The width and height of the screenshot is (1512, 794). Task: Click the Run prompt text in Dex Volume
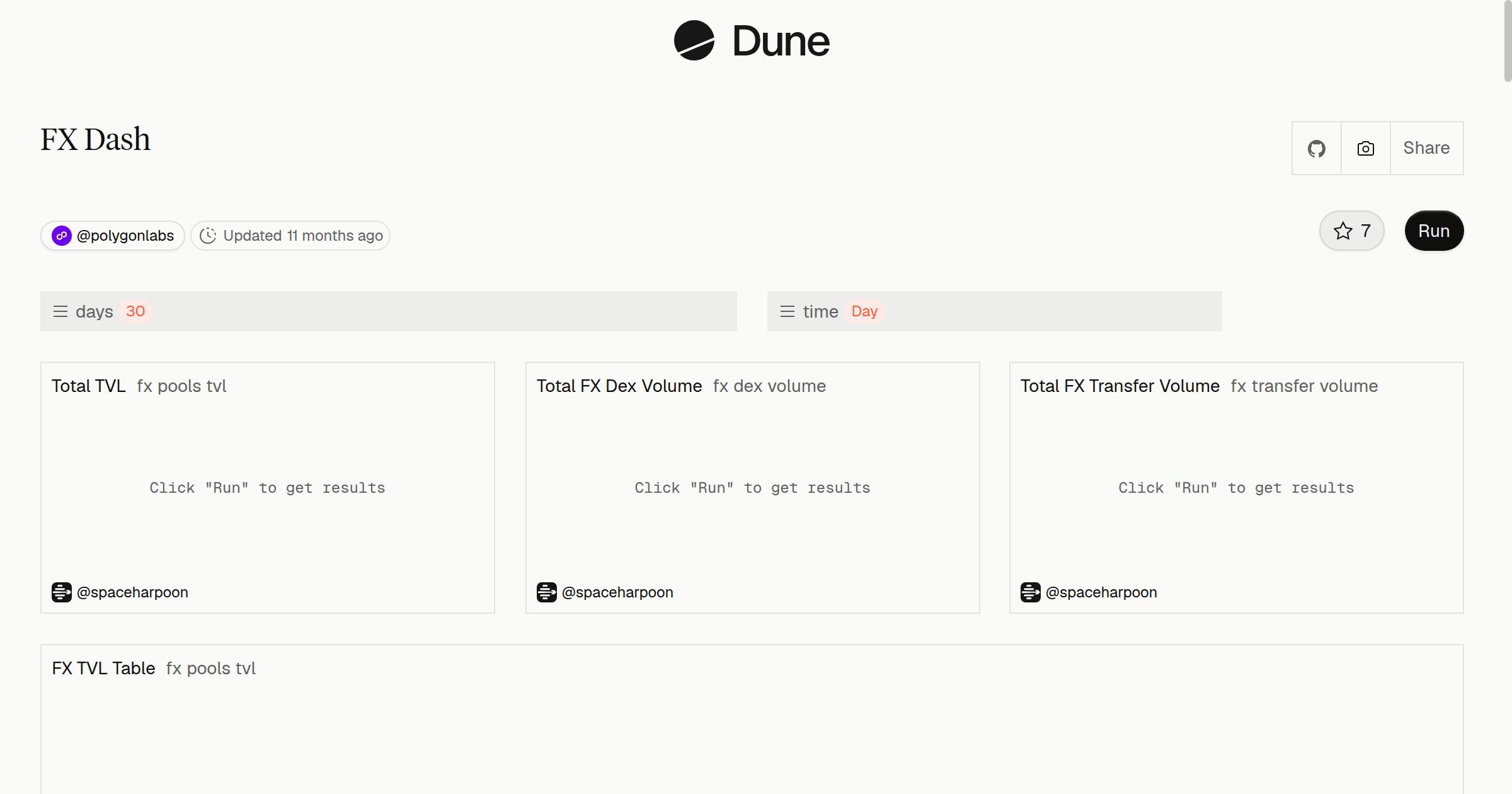point(752,488)
